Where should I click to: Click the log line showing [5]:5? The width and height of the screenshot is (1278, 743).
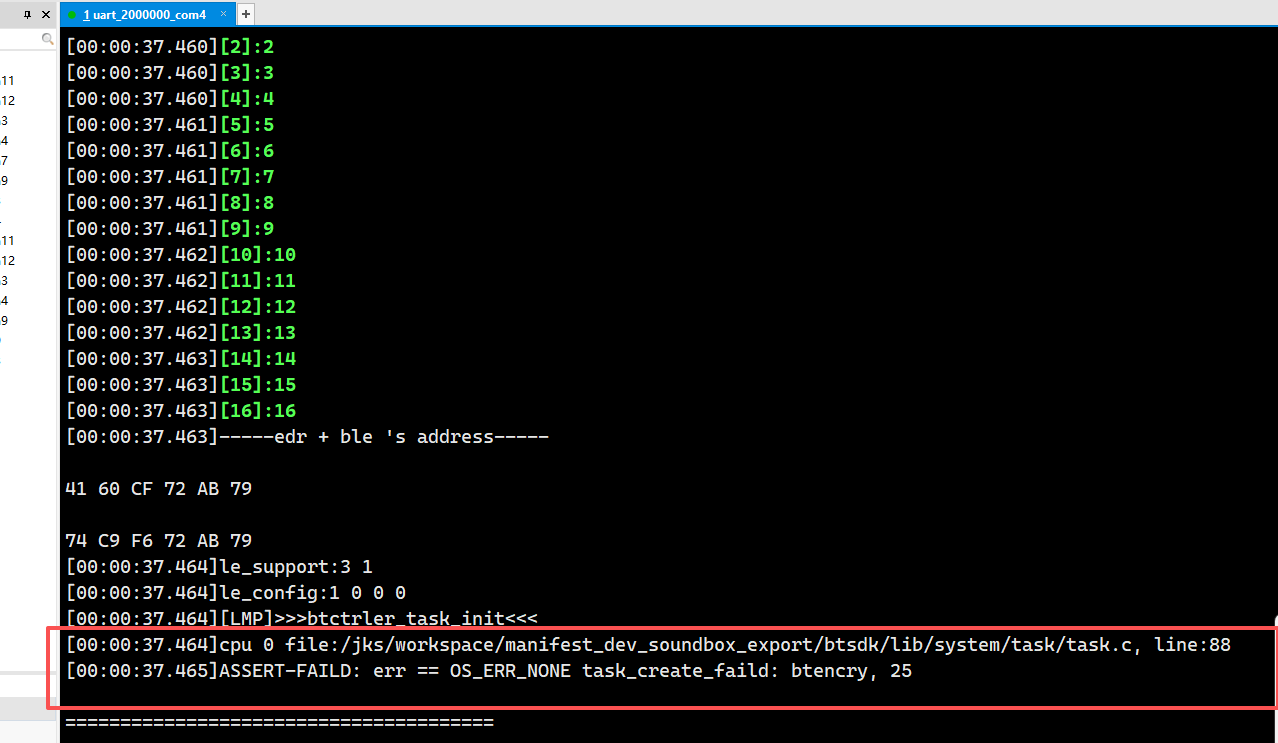click(x=170, y=125)
